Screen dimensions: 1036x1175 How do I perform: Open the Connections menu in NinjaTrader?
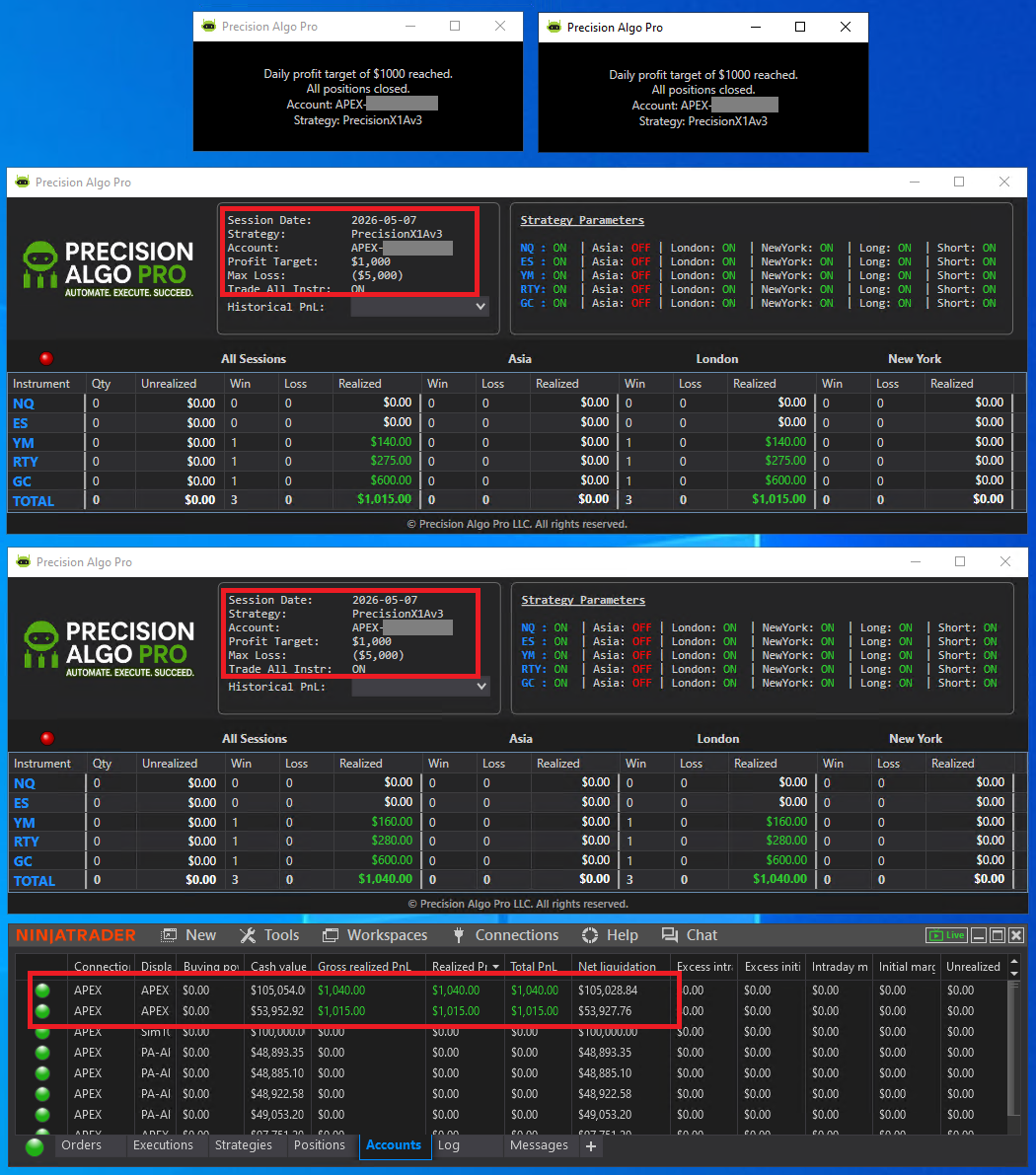click(x=506, y=935)
